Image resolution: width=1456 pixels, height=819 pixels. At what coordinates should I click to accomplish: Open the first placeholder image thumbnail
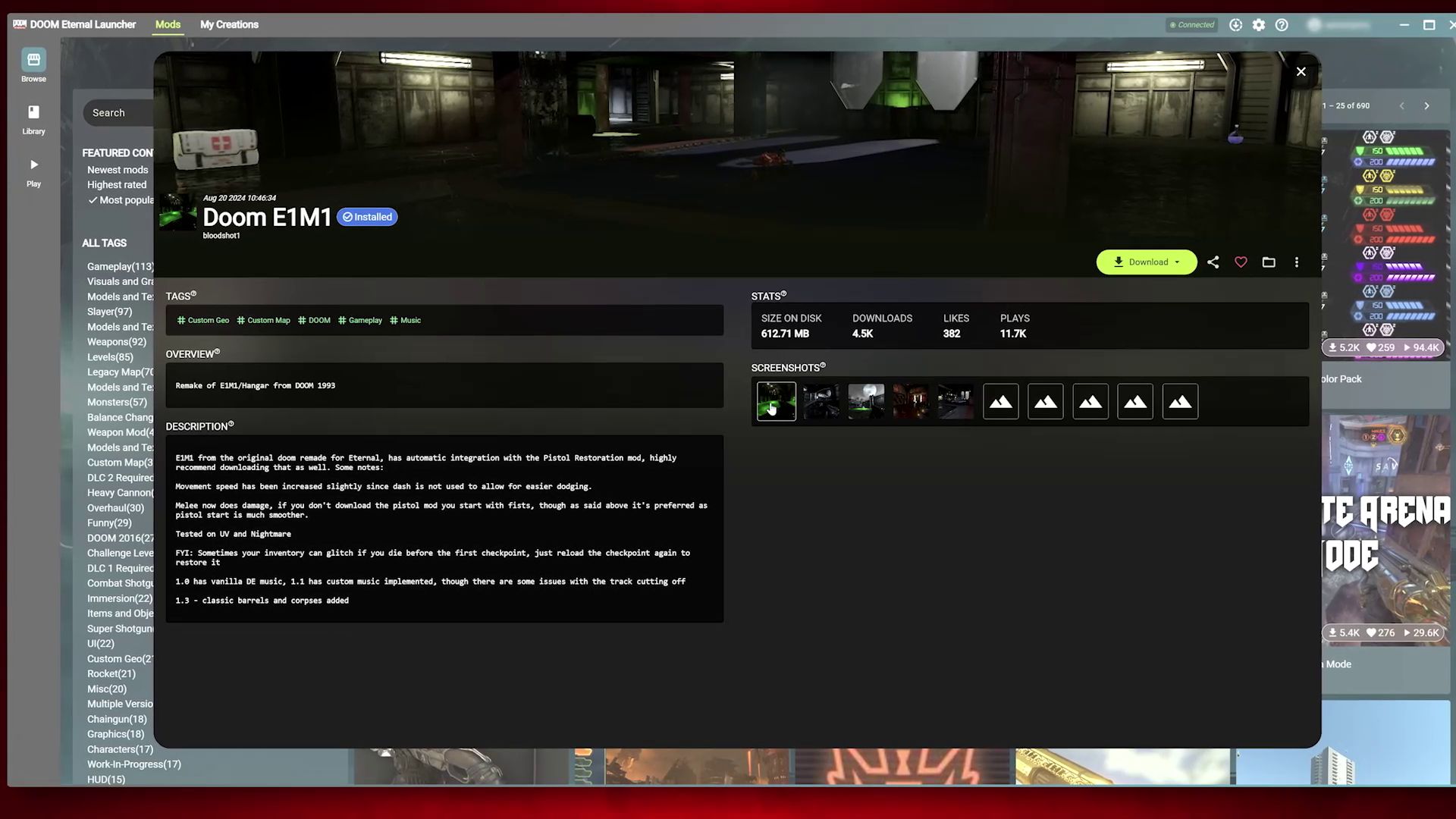pyautogui.click(x=1001, y=401)
